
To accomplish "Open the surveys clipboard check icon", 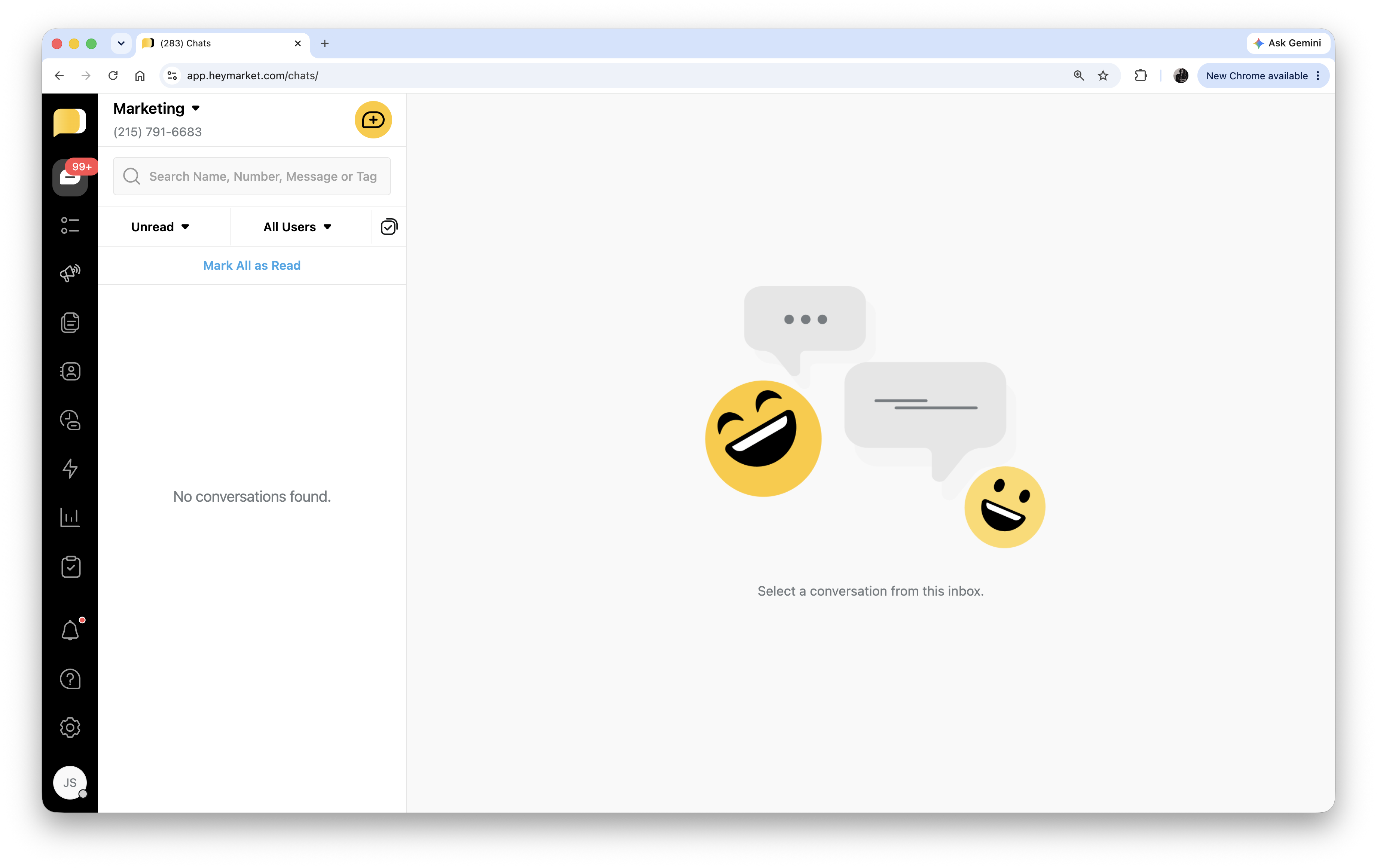I will [x=70, y=567].
